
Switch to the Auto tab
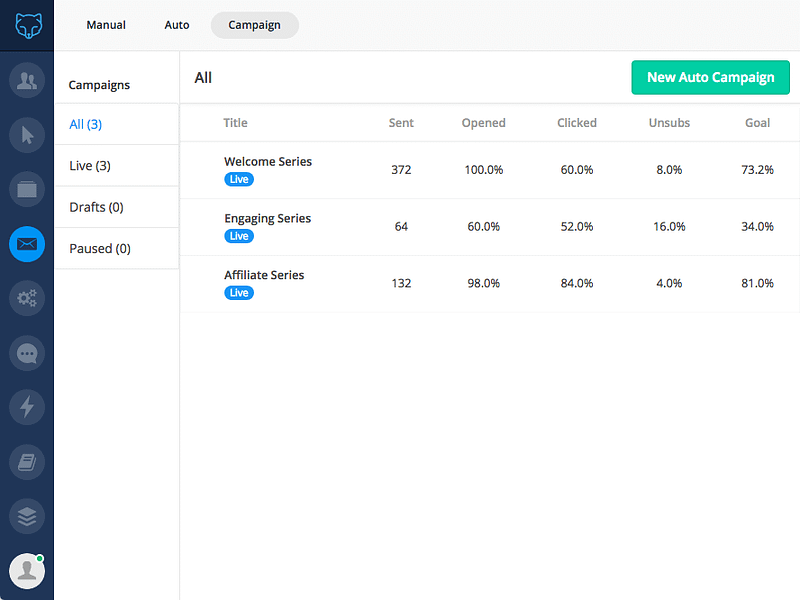[x=177, y=25]
